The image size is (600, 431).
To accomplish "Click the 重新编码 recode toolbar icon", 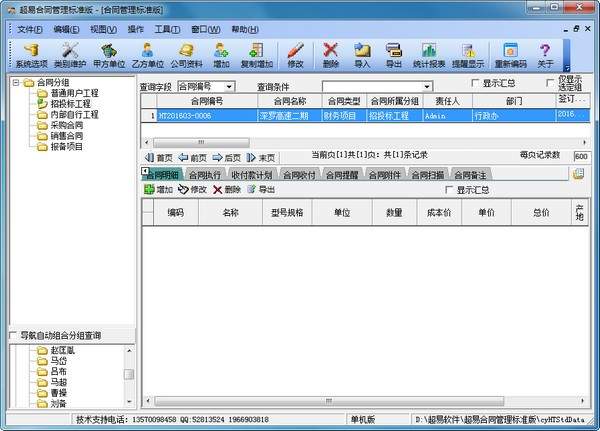I will click(x=510, y=54).
